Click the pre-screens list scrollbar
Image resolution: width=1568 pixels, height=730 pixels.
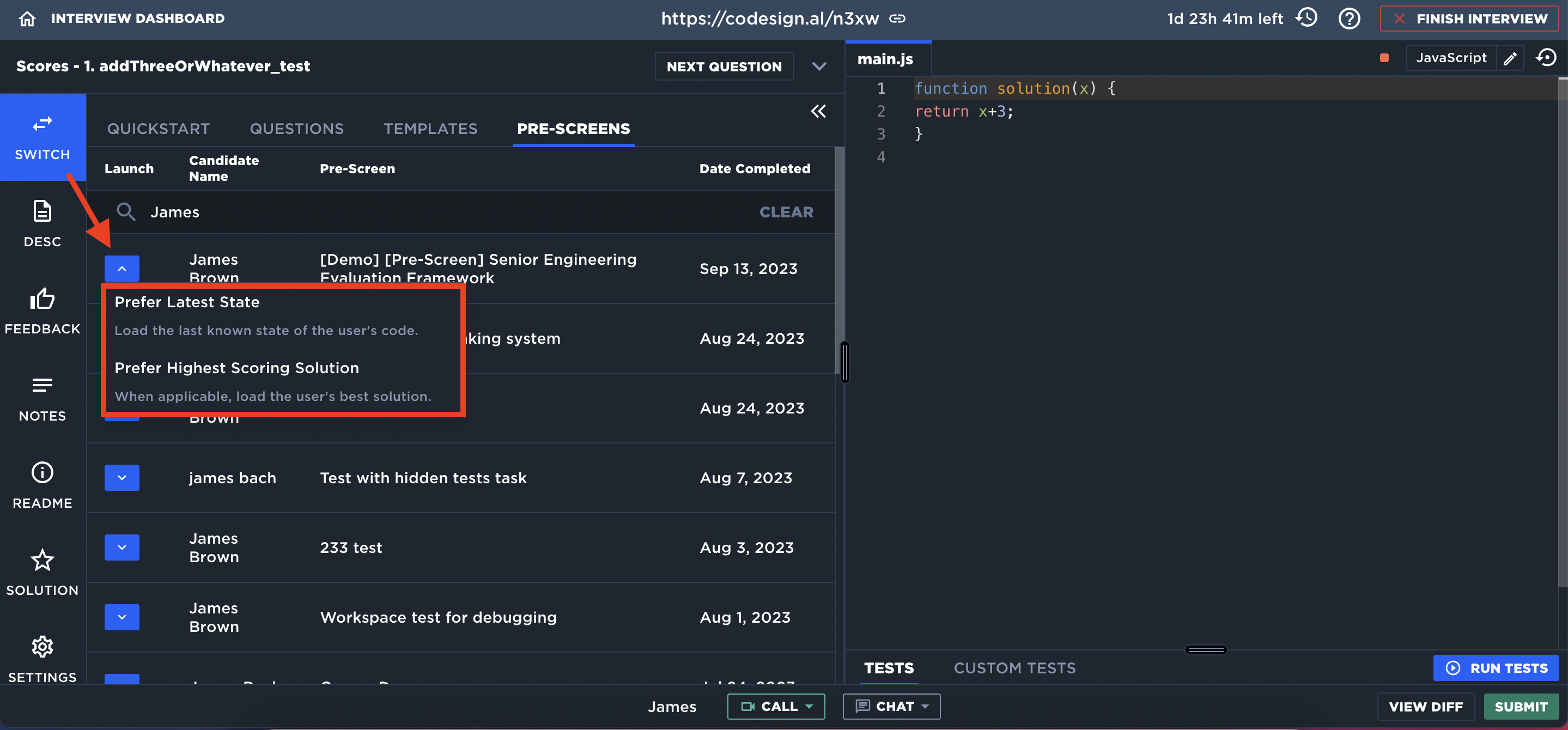[840, 260]
